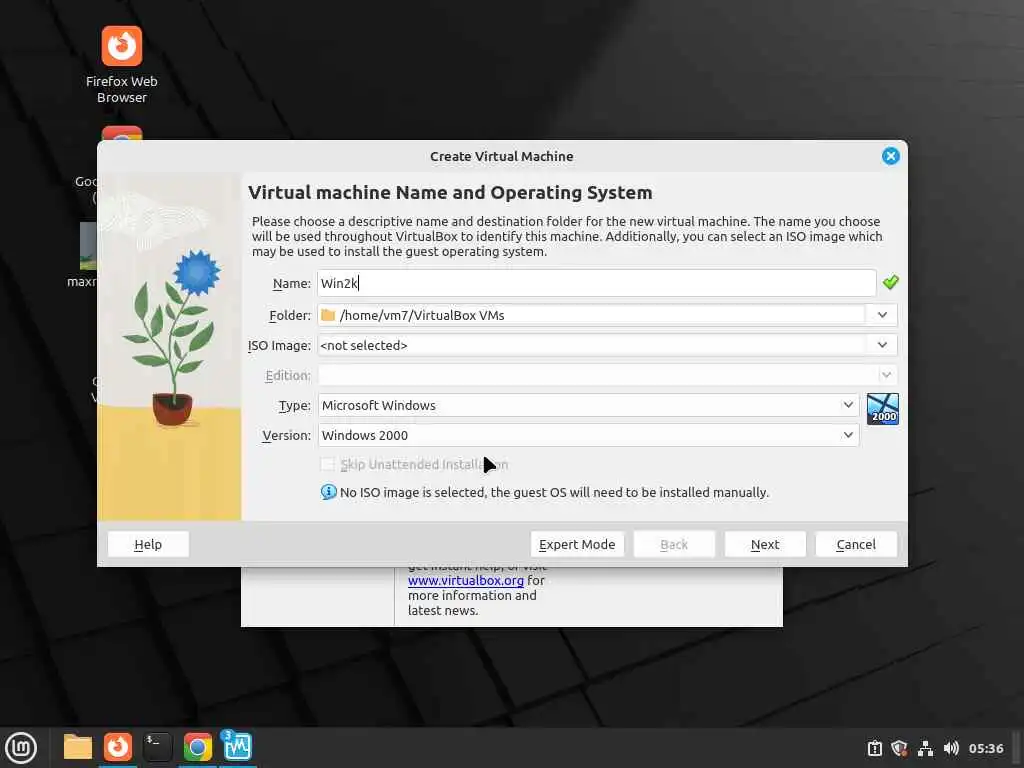Open Google Chrome from the taskbar
1024x768 pixels.
(197, 747)
